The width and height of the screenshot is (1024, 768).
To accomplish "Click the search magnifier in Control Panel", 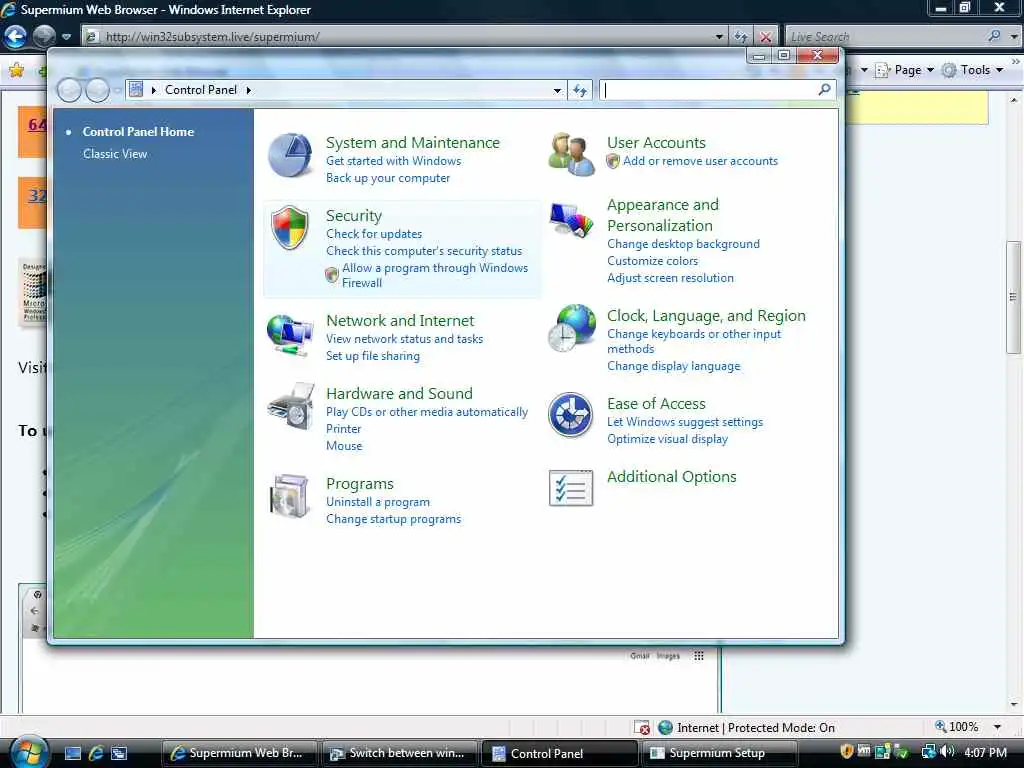I will pyautogui.click(x=824, y=89).
